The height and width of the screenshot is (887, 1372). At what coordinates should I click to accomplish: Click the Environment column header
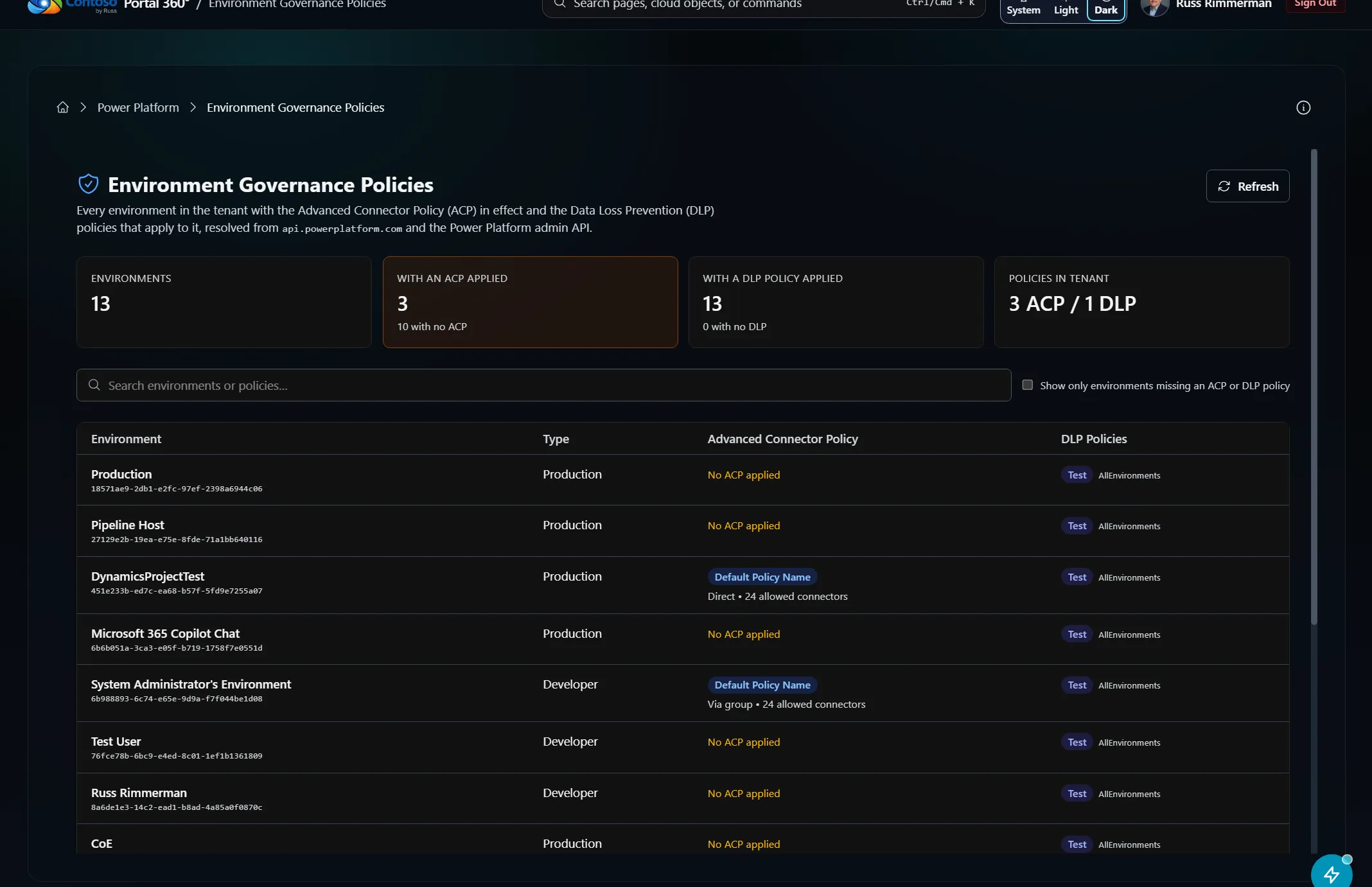tap(126, 439)
